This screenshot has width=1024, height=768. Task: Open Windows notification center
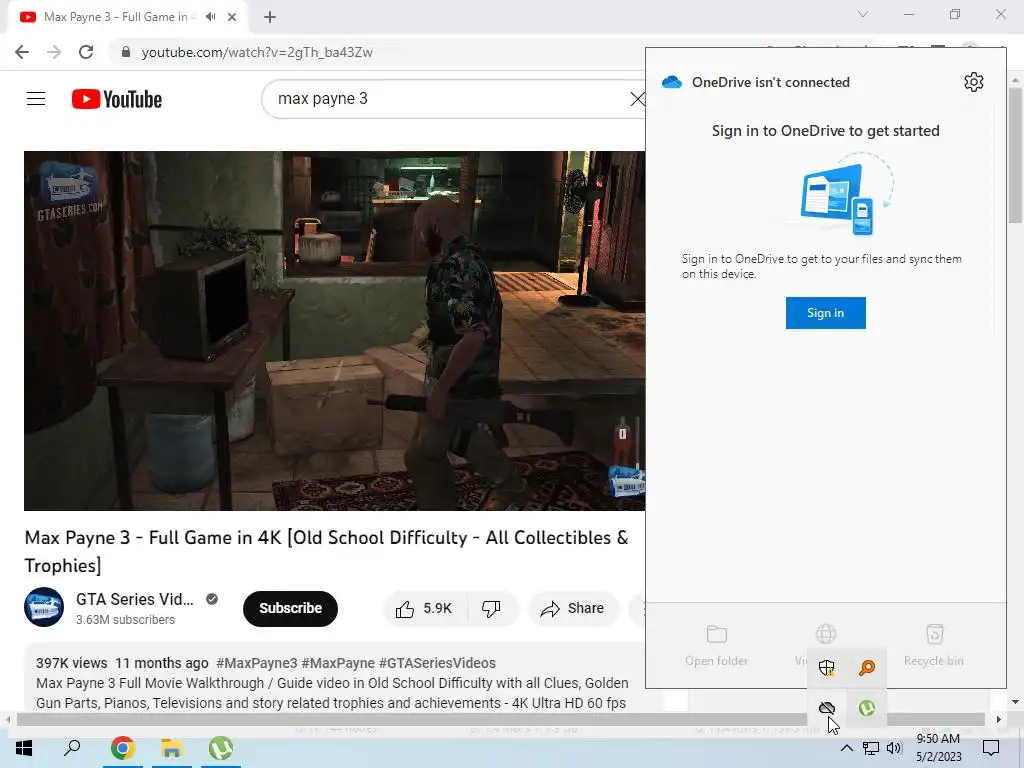click(x=991, y=748)
